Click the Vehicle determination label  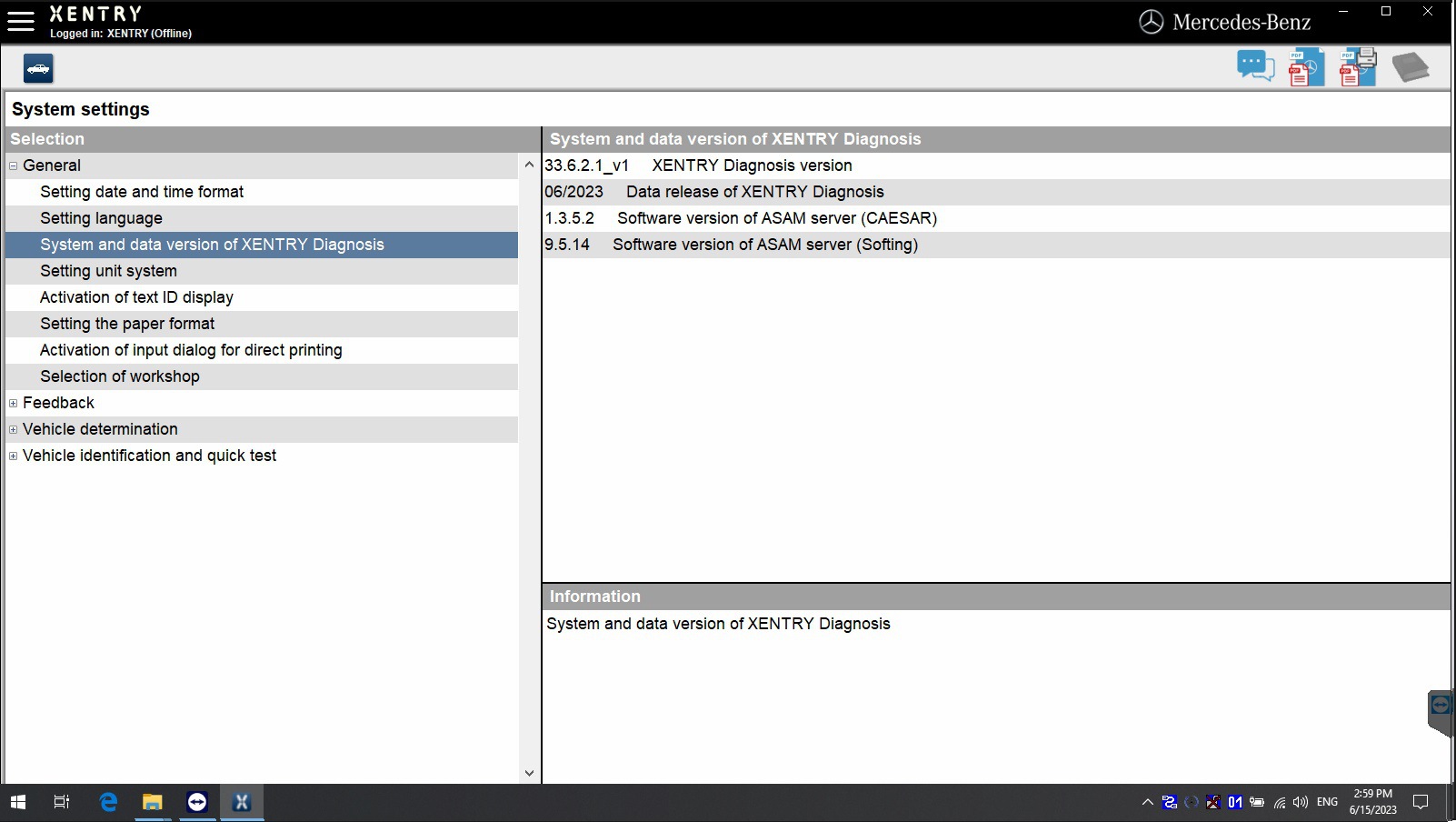100,429
